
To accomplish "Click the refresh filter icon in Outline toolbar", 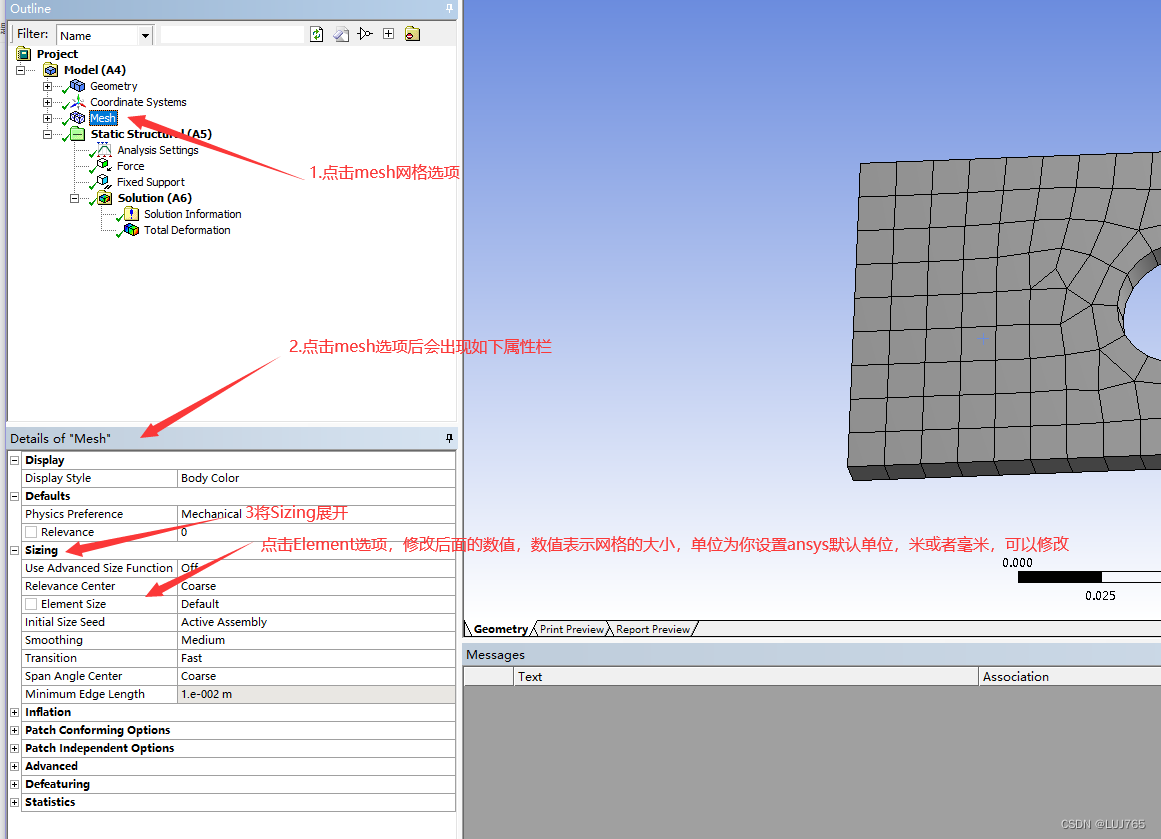I will coord(317,33).
